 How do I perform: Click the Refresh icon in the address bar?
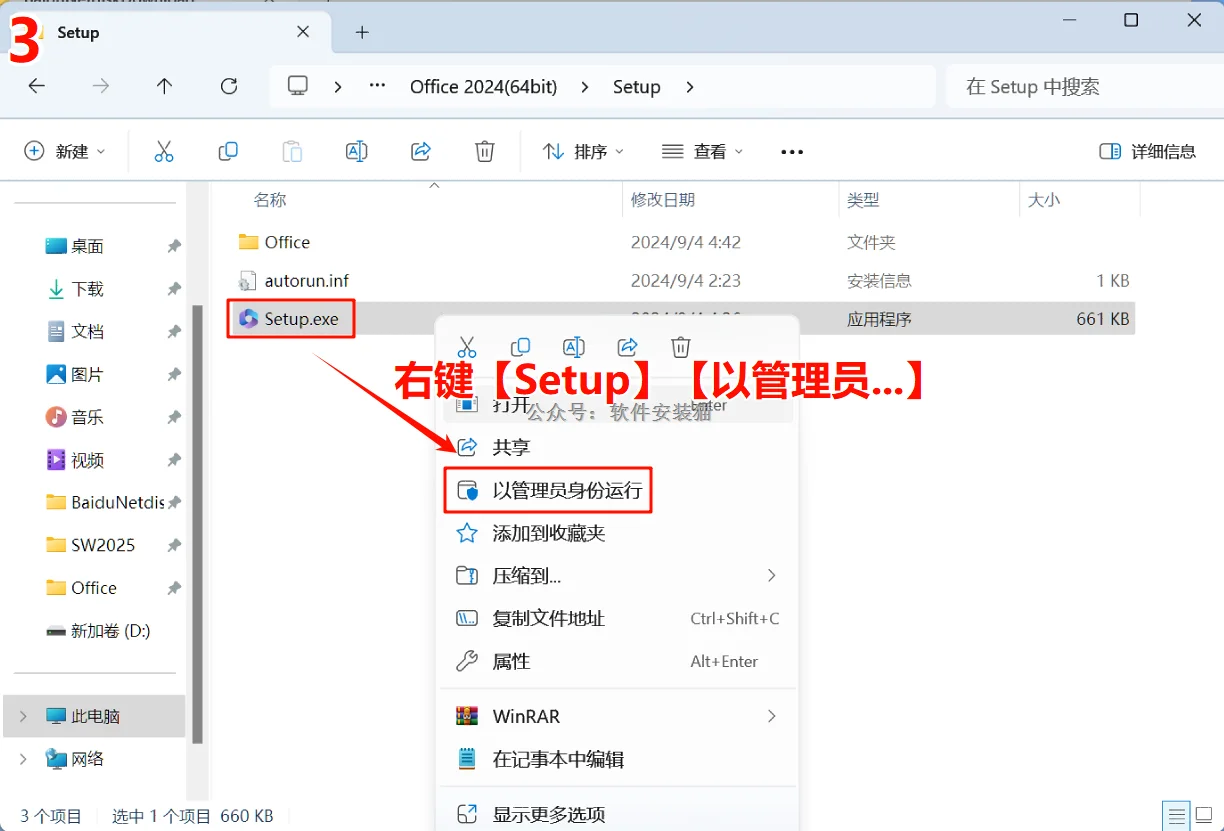point(228,86)
